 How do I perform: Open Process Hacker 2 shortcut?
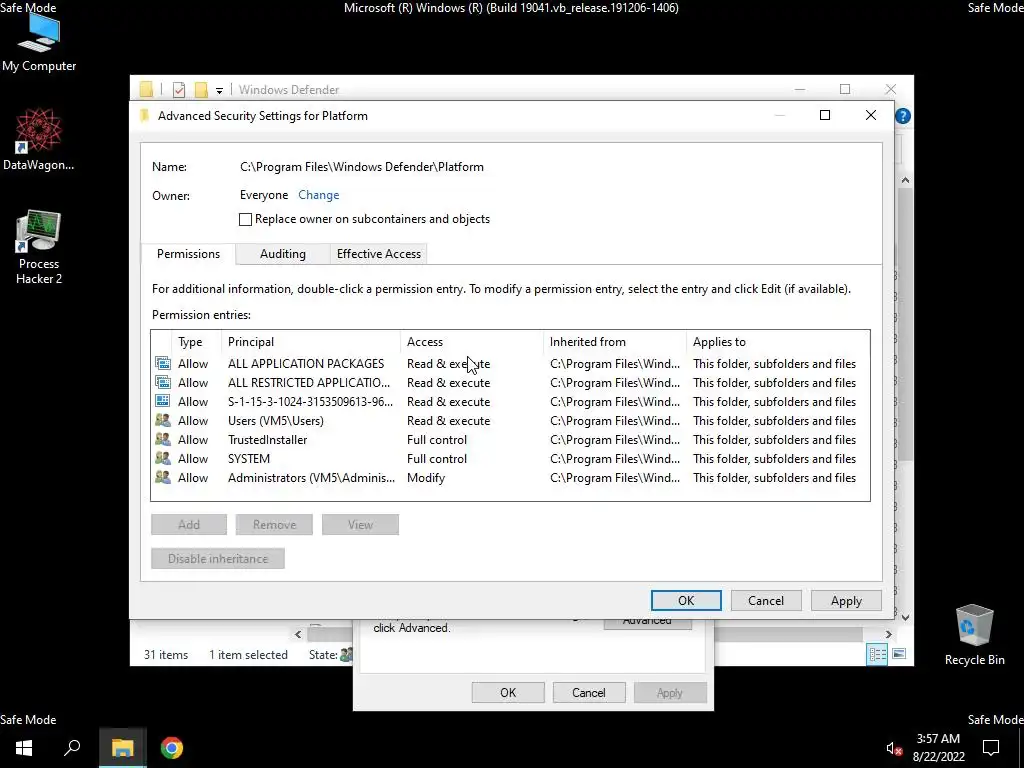39,247
